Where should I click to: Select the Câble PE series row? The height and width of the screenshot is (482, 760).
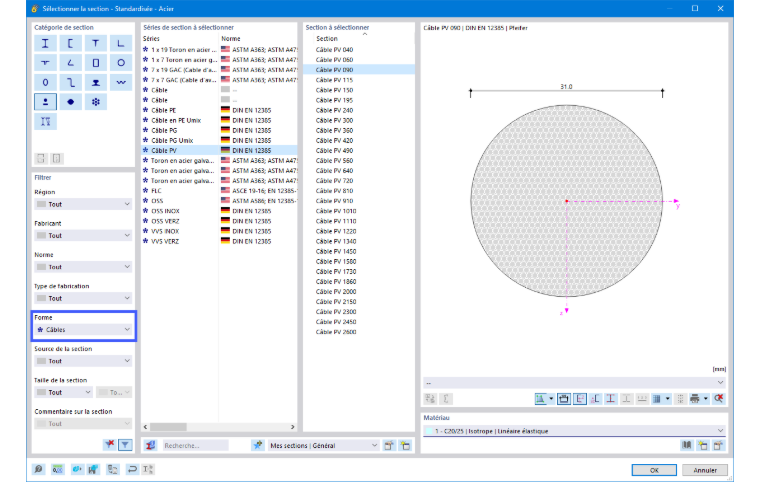click(219, 110)
